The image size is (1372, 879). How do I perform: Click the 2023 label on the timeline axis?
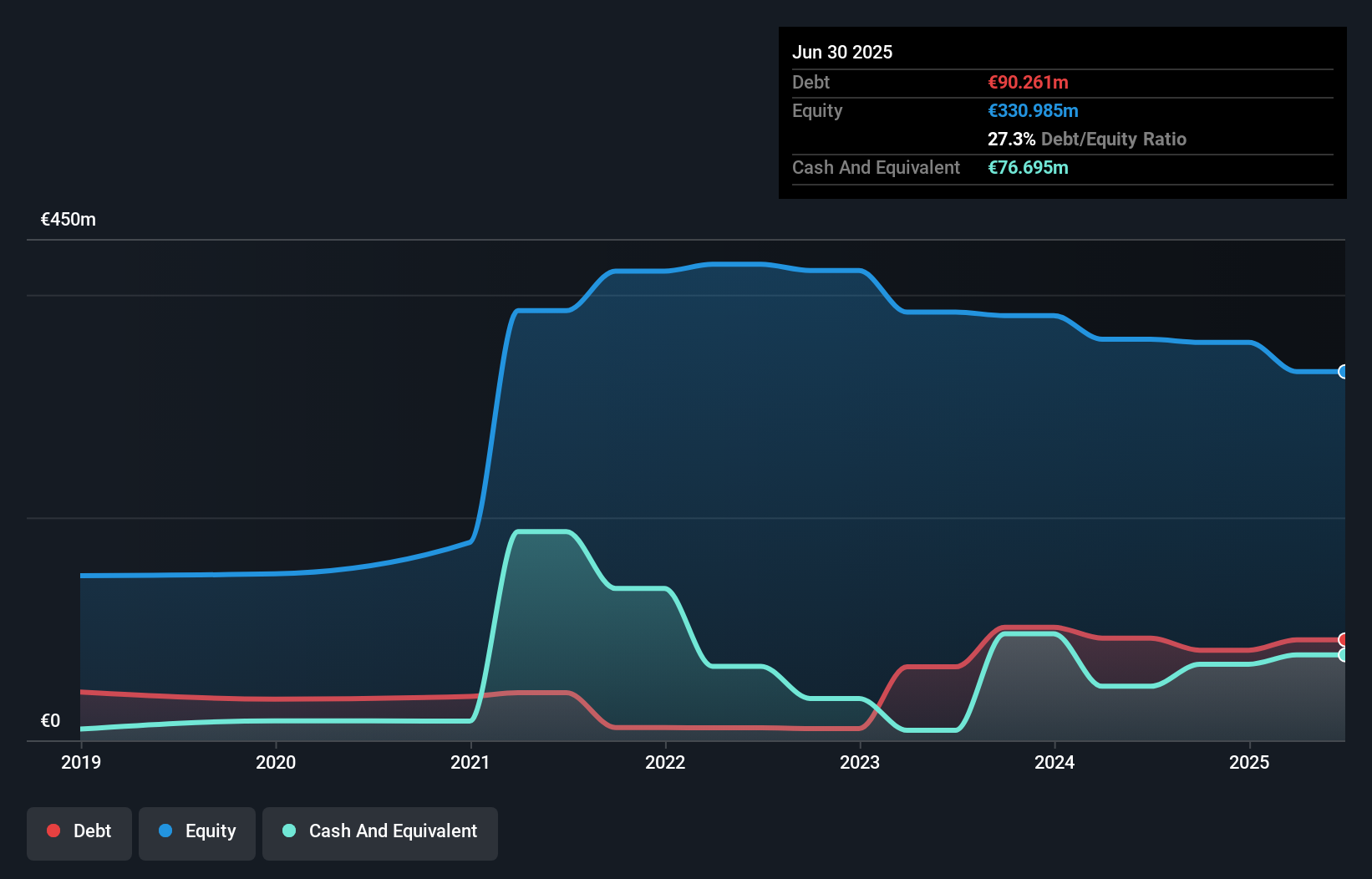click(860, 762)
